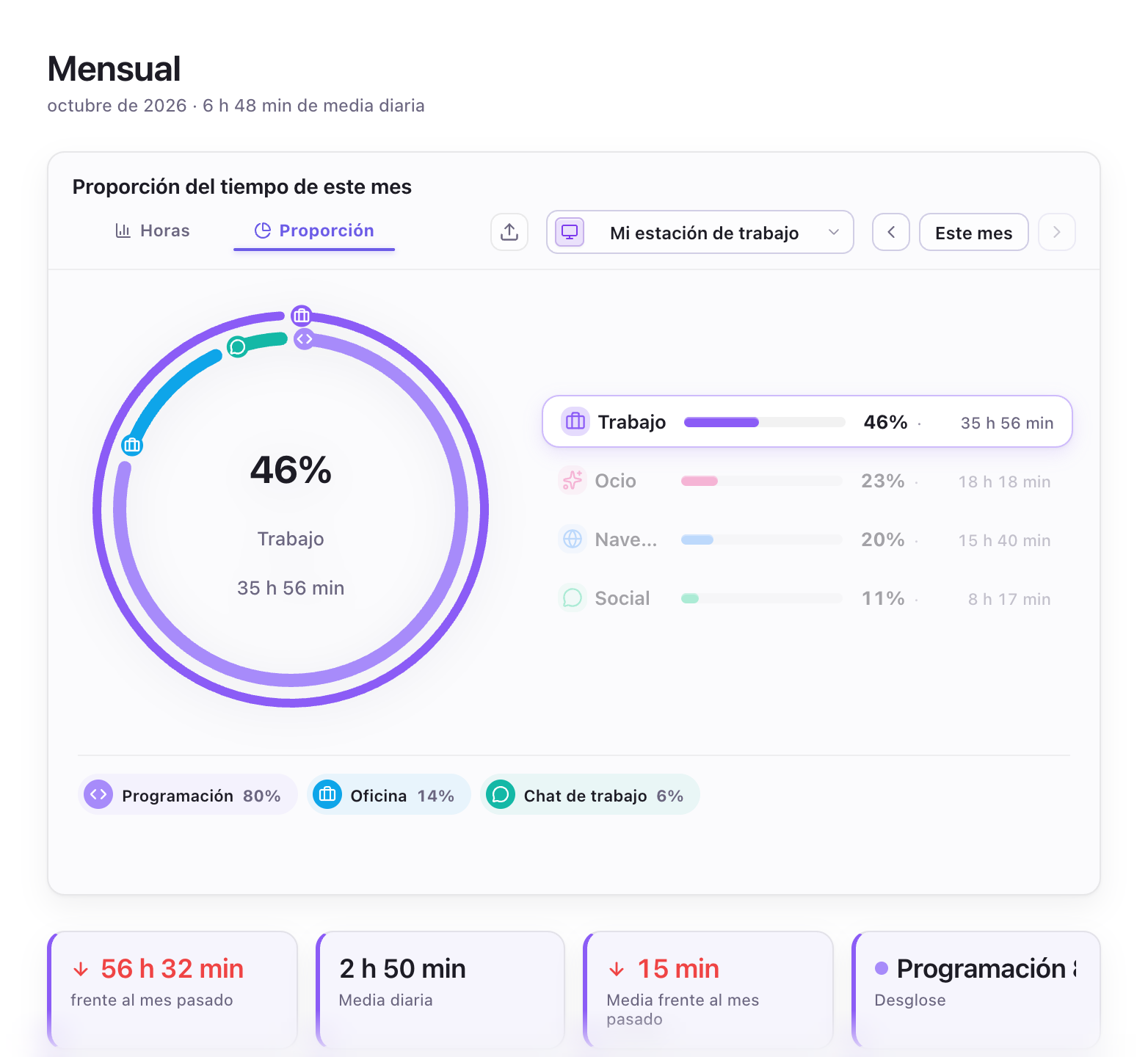Image resolution: width=1148 pixels, height=1057 pixels.
Task: Click the next month right chevron
Action: [x=1057, y=232]
